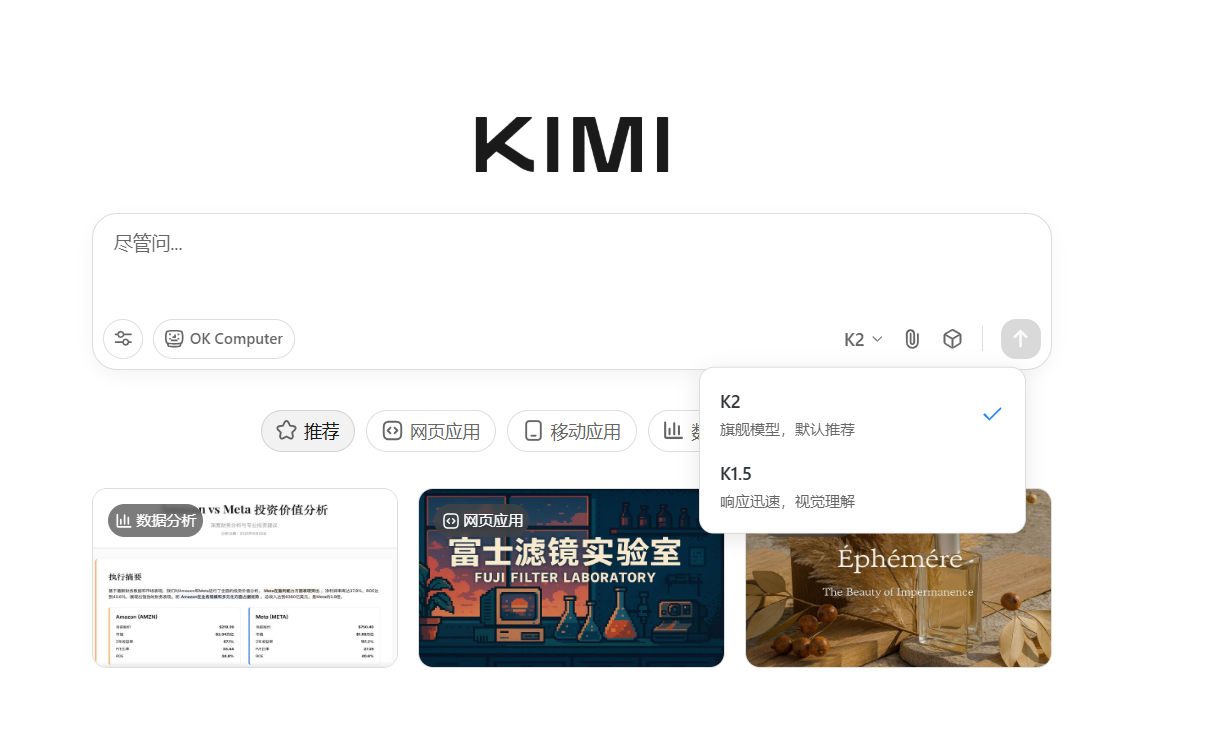The image size is (1205, 730).
Task: Click the OK Computer button
Action: [x=223, y=339]
